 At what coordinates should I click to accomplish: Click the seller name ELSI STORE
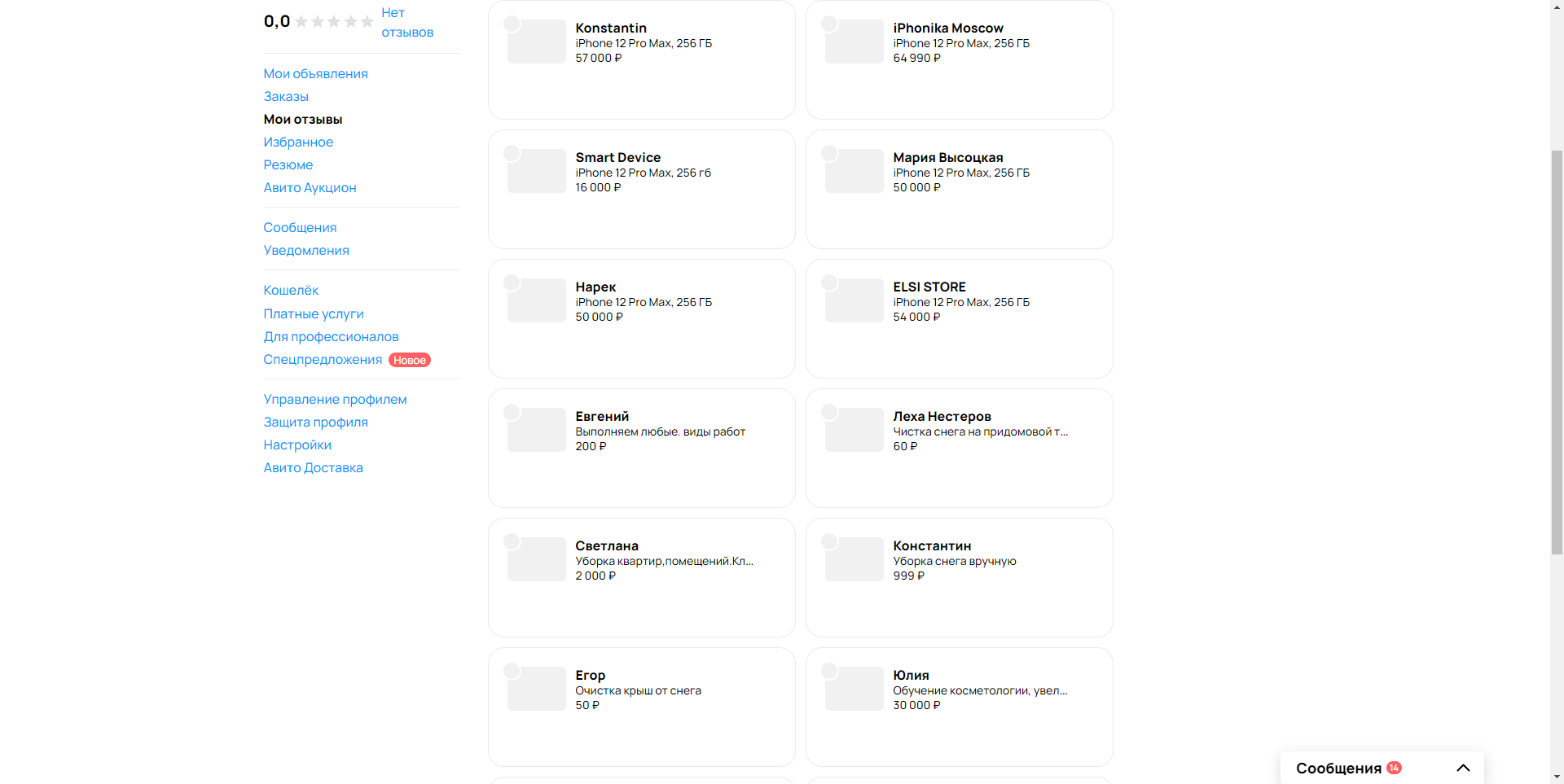tap(929, 287)
